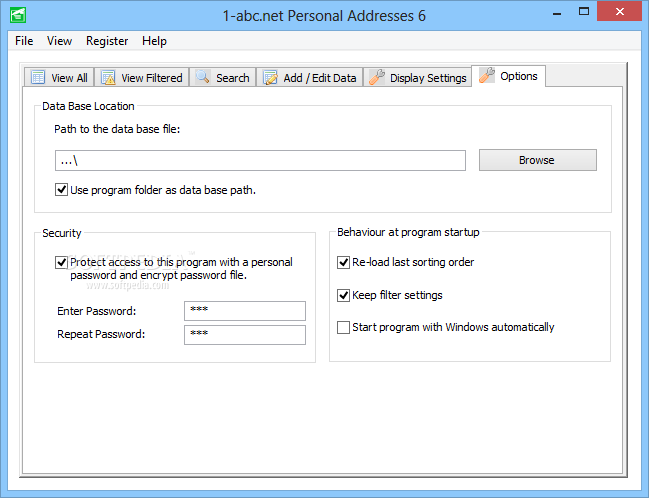649x498 pixels.
Task: Uncheck the password protection checkbox
Action: (x=62, y=262)
